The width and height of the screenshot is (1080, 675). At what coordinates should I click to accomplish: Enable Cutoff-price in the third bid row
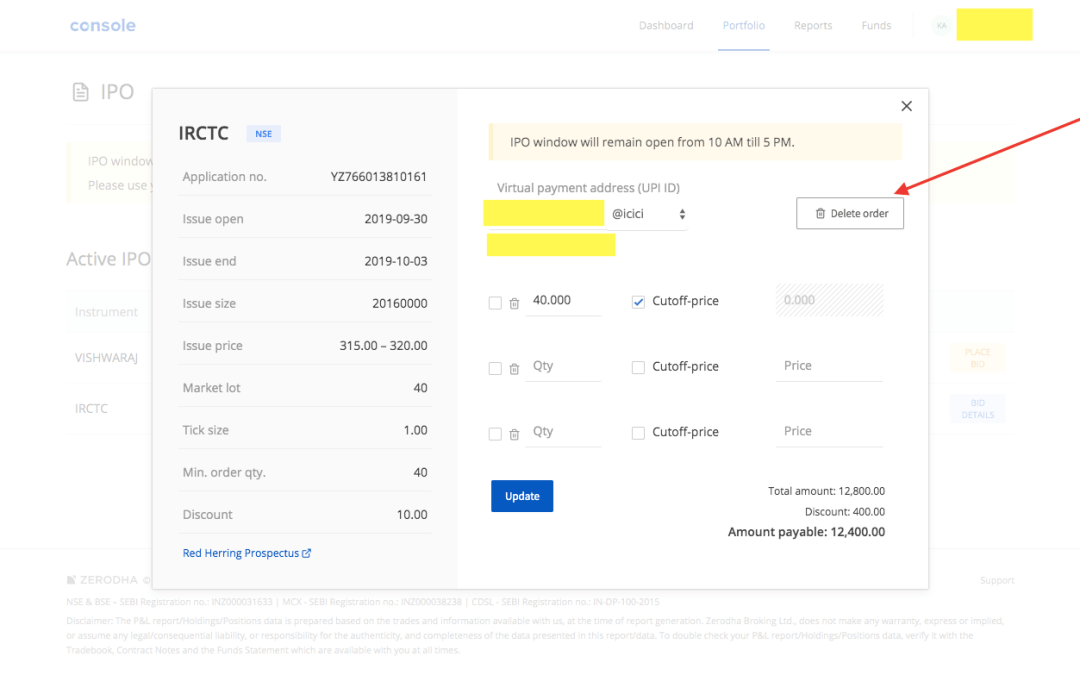pyautogui.click(x=638, y=433)
